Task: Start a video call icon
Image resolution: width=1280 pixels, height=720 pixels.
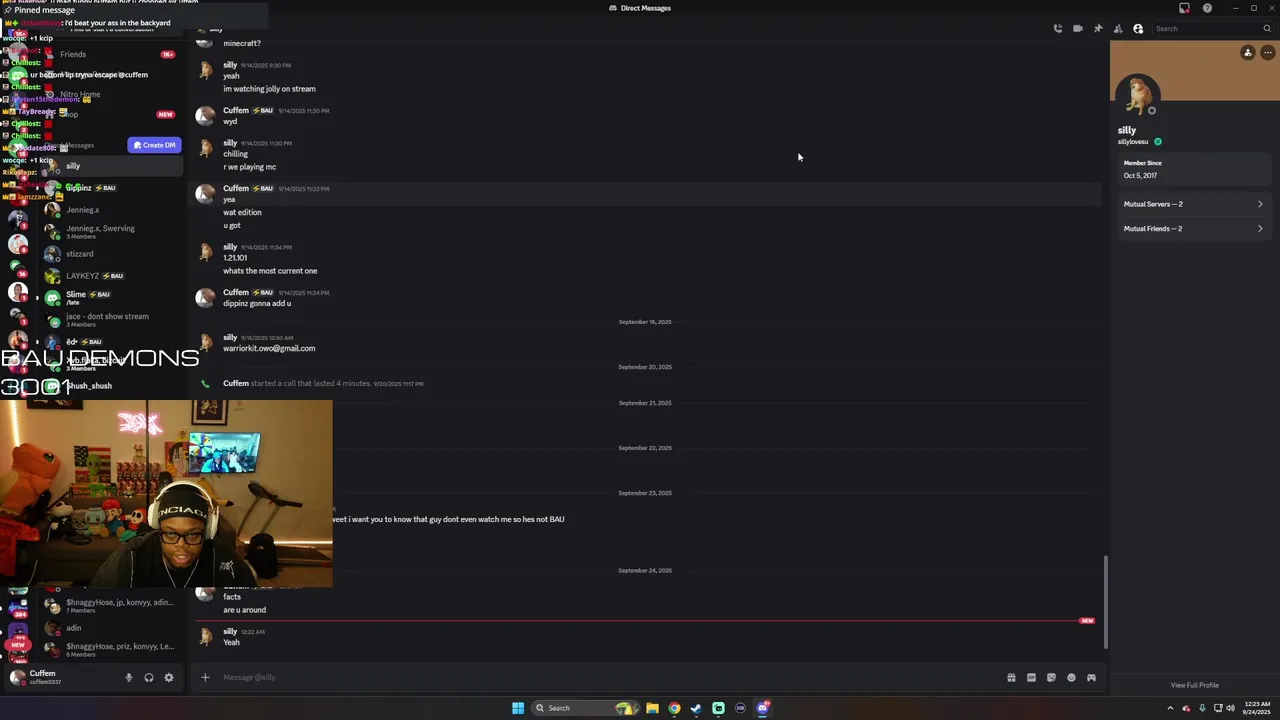Action: pos(1078,29)
